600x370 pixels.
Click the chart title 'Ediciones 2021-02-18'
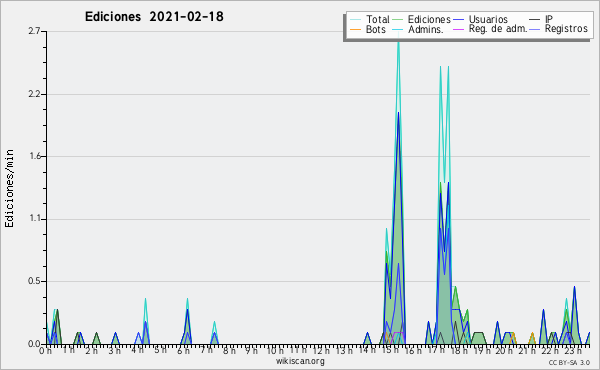click(154, 16)
